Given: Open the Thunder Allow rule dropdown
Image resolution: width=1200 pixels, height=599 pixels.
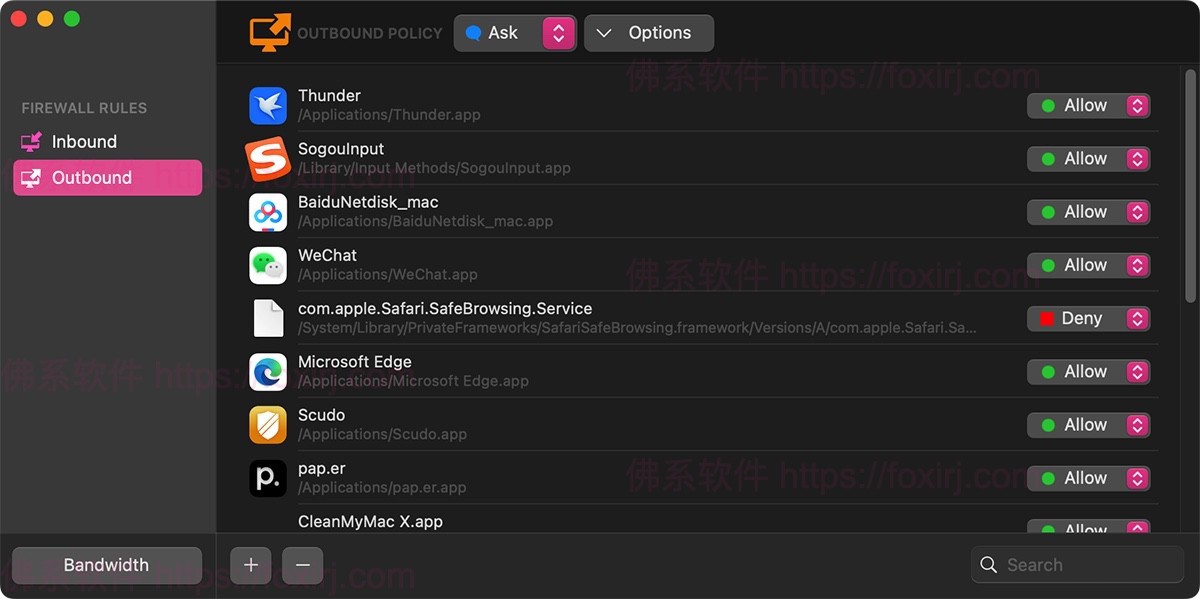Looking at the screenshot, I should [1088, 106].
